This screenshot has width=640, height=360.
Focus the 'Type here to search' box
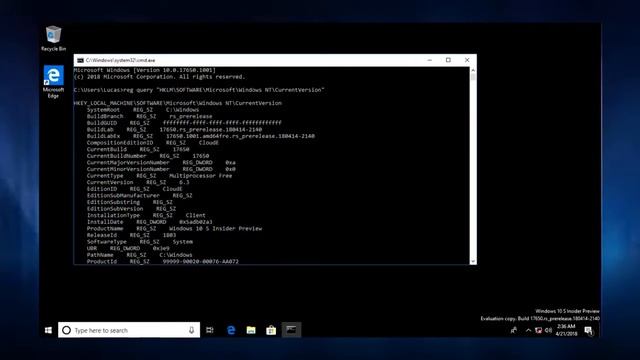coord(129,330)
